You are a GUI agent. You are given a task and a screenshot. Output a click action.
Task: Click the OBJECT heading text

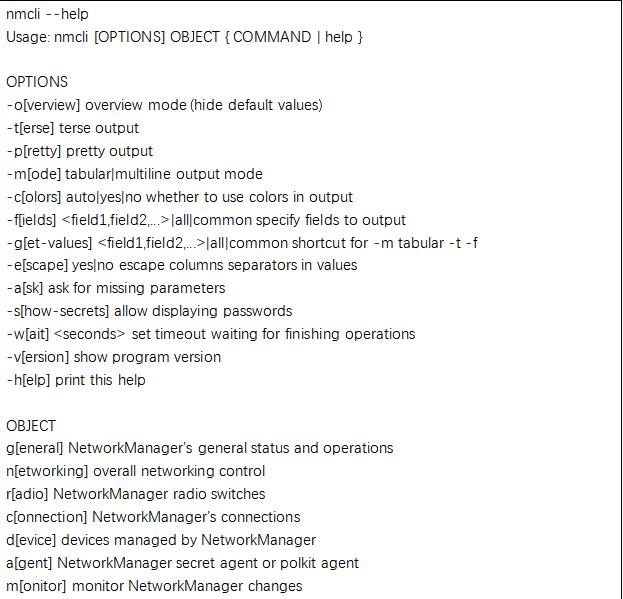(31, 426)
